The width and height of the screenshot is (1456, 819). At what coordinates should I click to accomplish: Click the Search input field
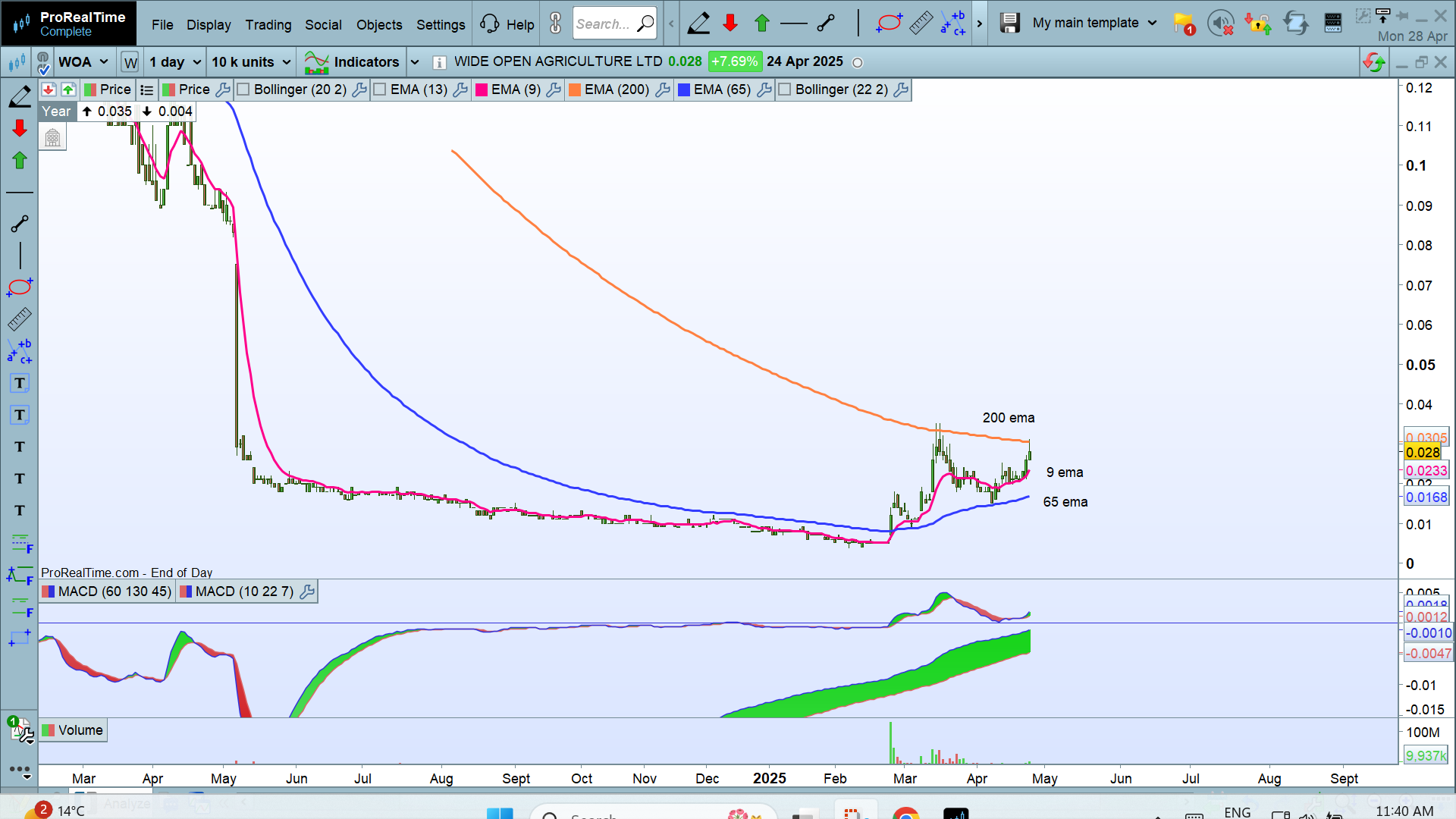pos(614,24)
